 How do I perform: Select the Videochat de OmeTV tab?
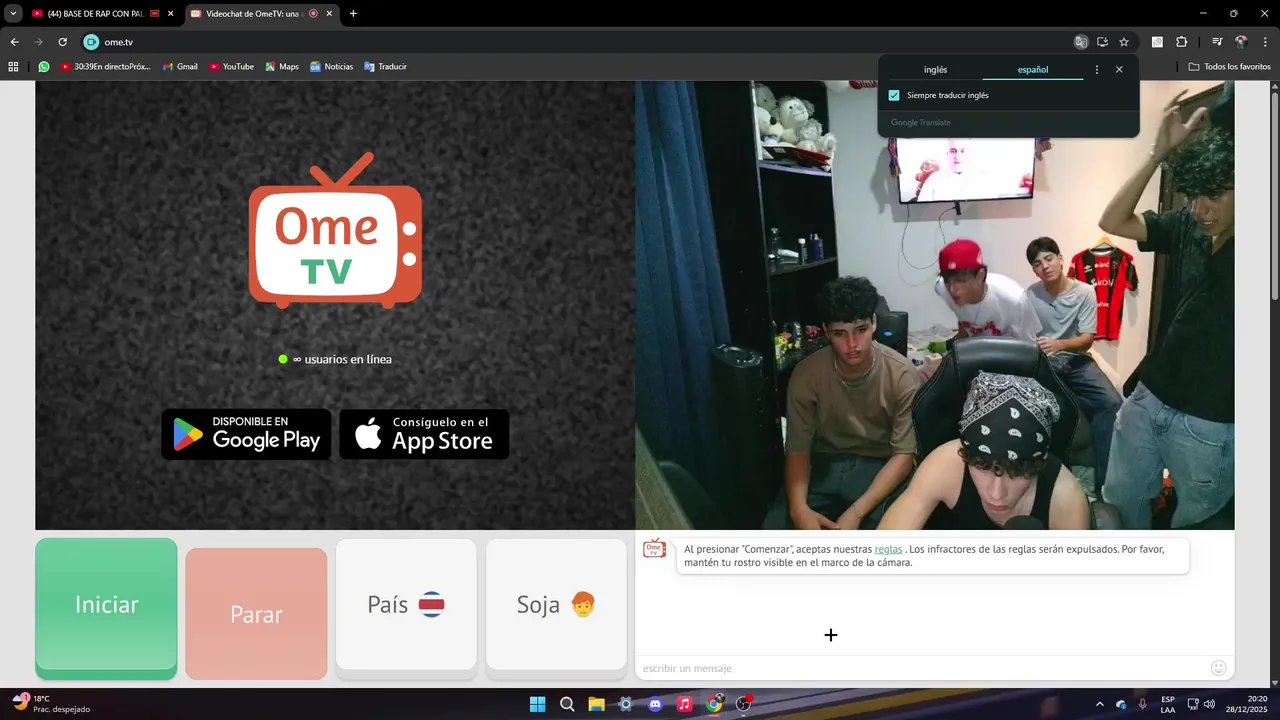pos(252,14)
